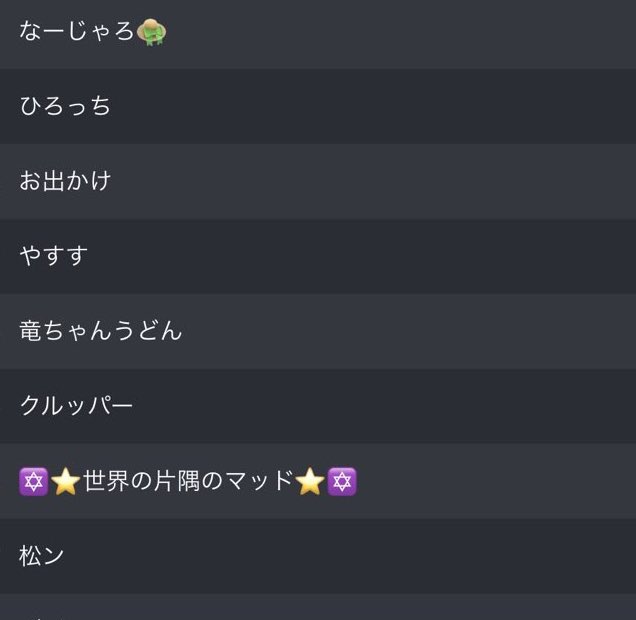Select the クルッパー entry
The image size is (636, 620).
pyautogui.click(x=76, y=406)
